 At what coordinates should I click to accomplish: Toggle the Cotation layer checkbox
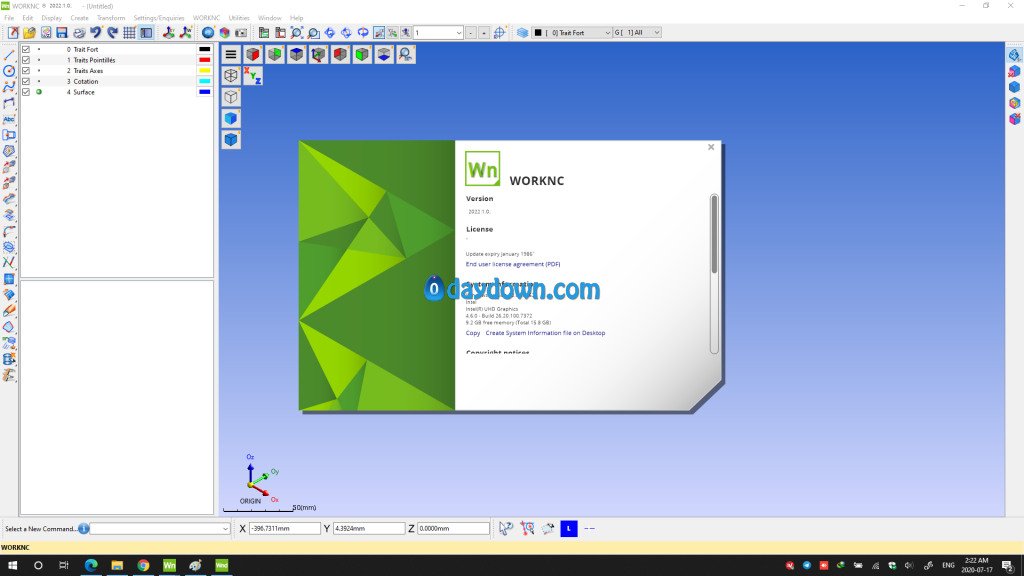coord(26,82)
